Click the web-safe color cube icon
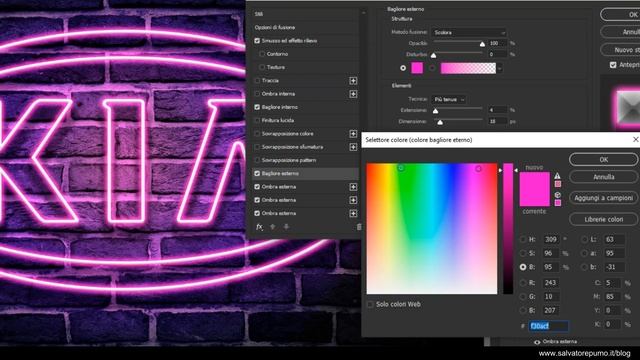The image size is (640, 360). pos(558,195)
